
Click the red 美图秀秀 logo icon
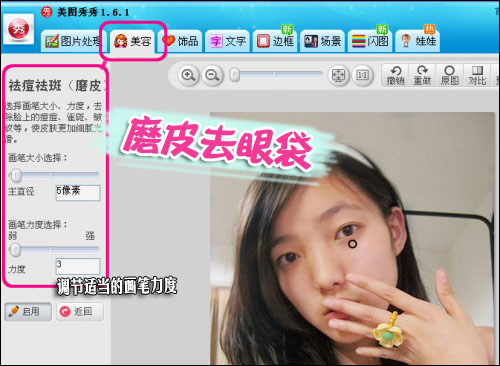(x=19, y=29)
